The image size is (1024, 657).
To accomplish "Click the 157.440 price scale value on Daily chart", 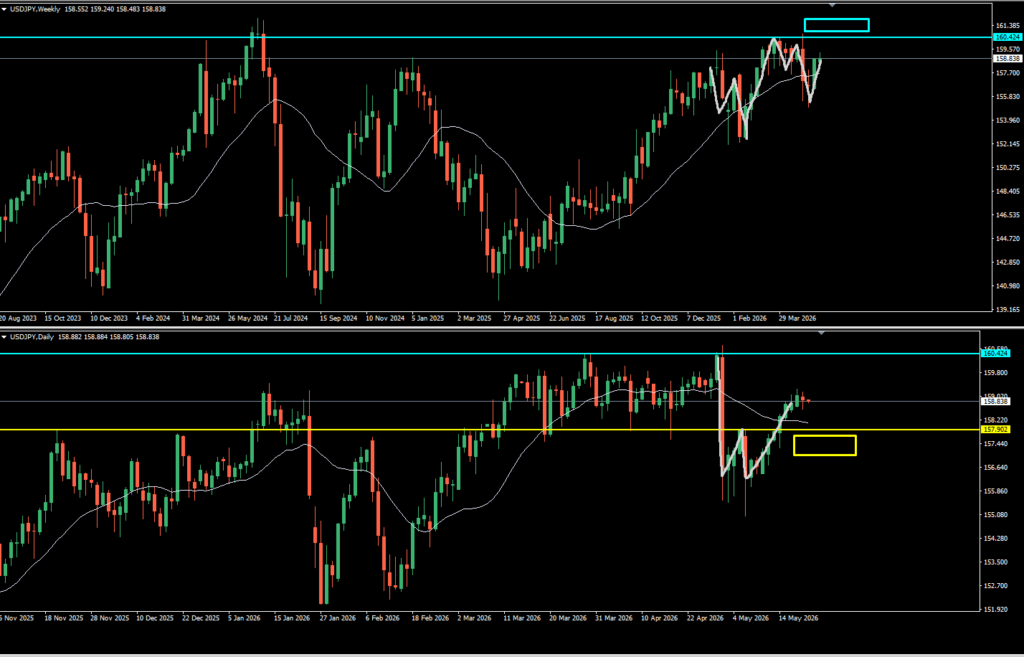I will [997, 444].
